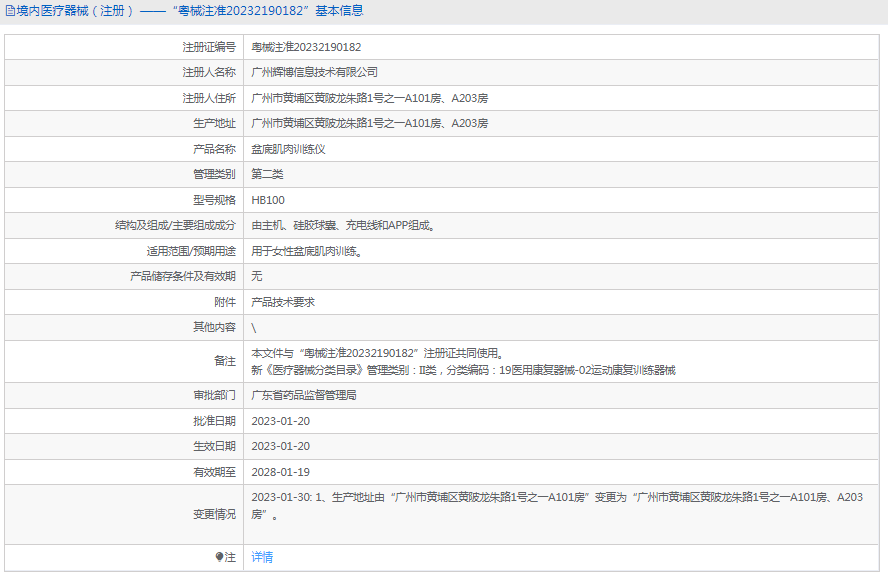Click the 注册人住所 label
This screenshot has height=577, width=888.
coord(209,98)
